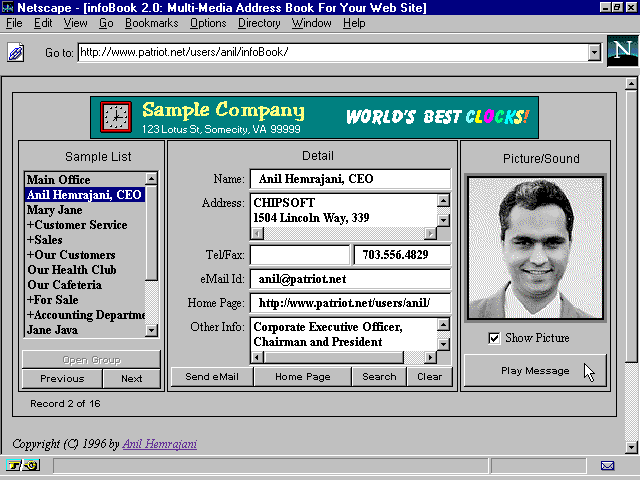Image resolution: width=640 pixels, height=480 pixels.
Task: Click the clock icon in Sample Company banner
Action: pos(116,118)
